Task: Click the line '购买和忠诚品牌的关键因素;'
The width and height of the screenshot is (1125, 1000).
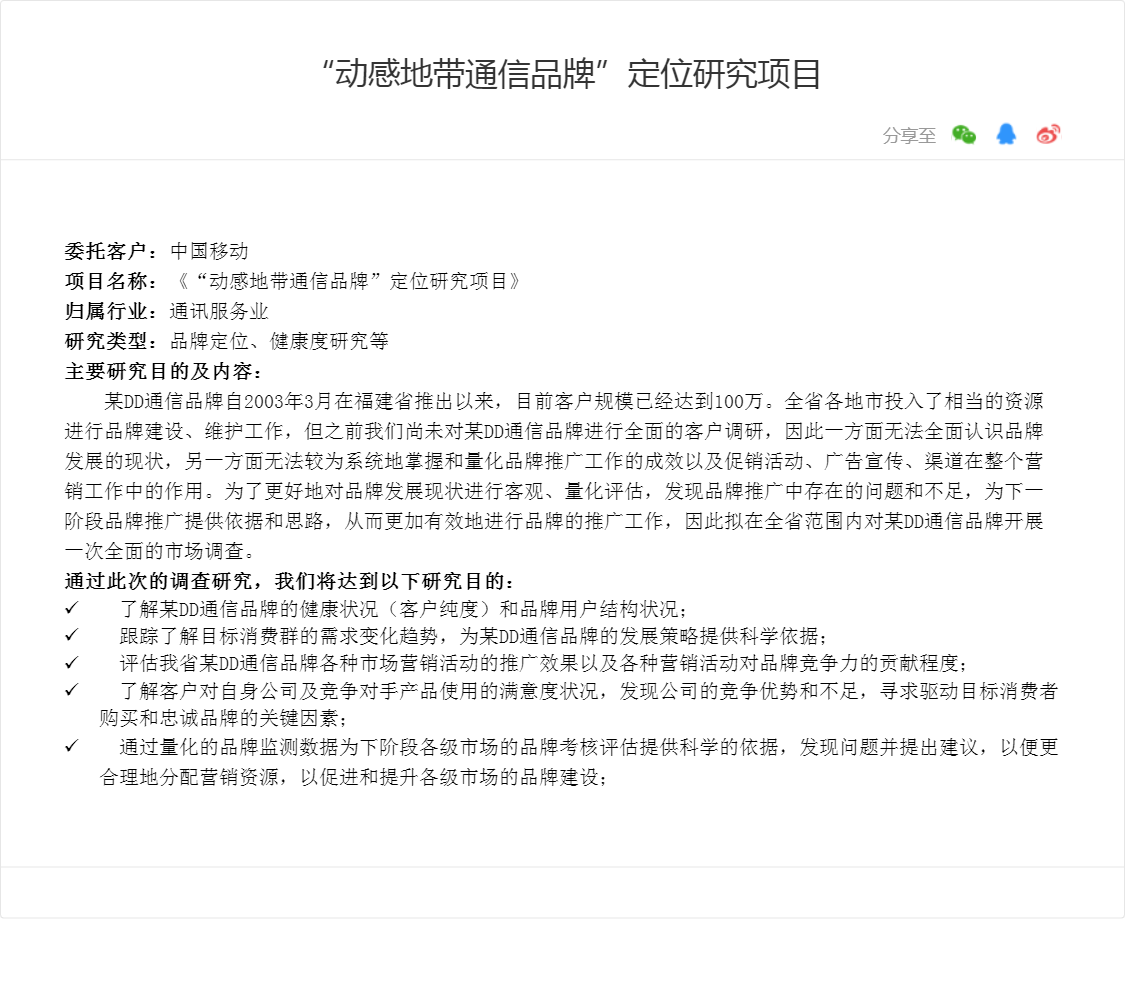Action: click(224, 718)
